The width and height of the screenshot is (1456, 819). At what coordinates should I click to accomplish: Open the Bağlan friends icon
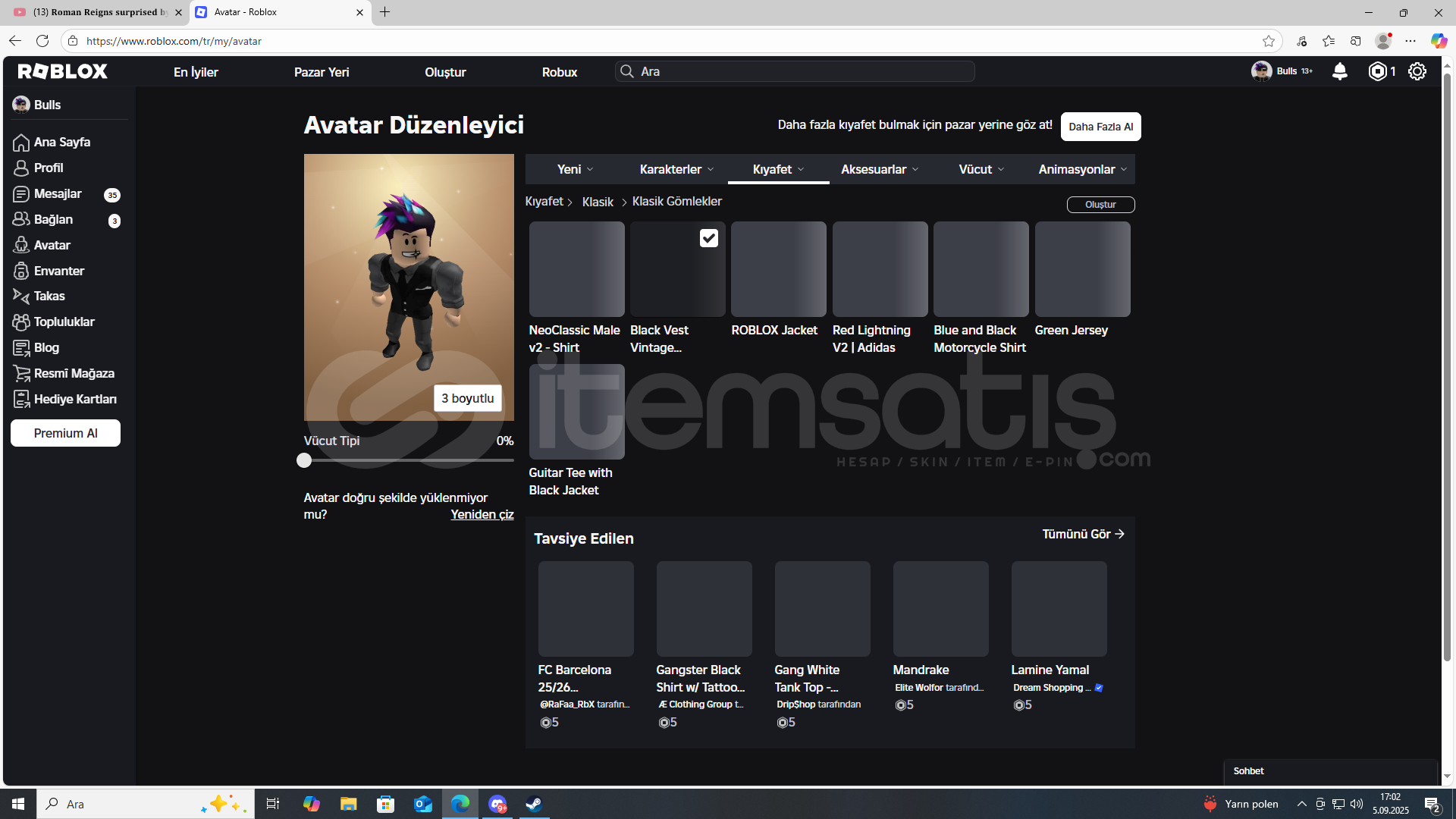point(21,220)
